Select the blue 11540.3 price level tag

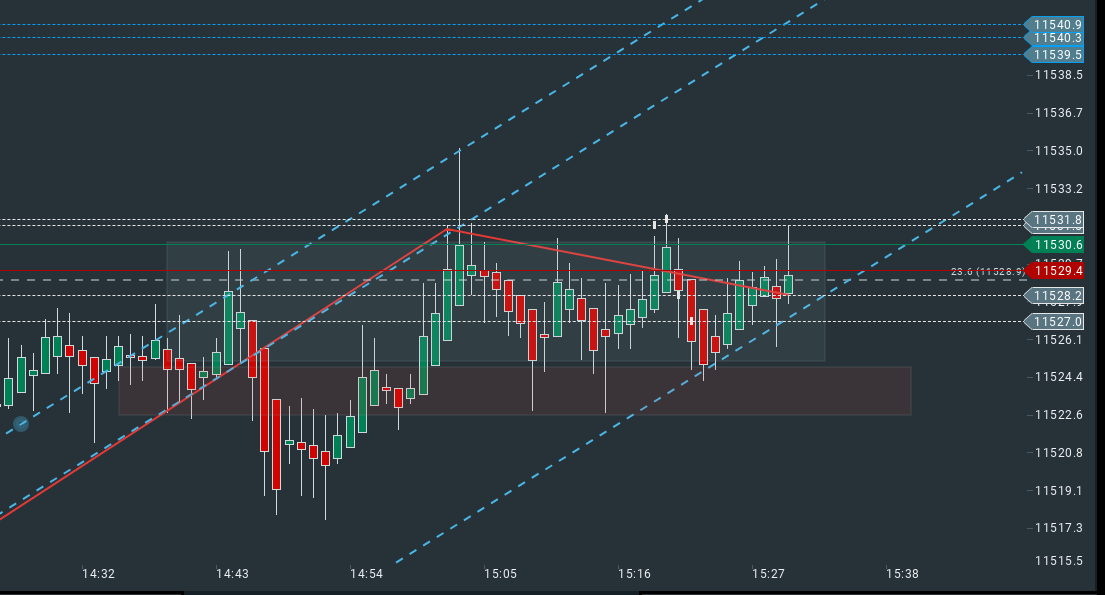pos(1054,38)
